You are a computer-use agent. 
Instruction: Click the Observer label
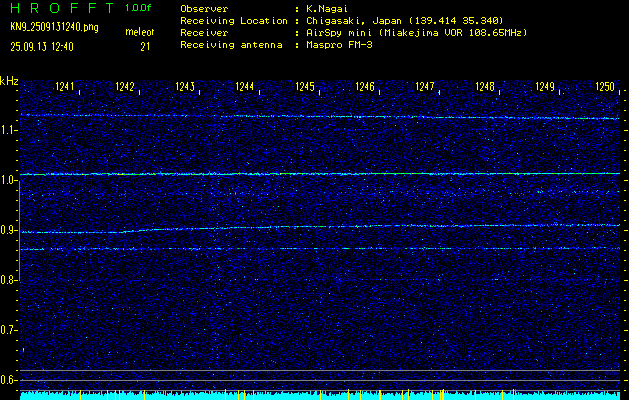(204, 9)
